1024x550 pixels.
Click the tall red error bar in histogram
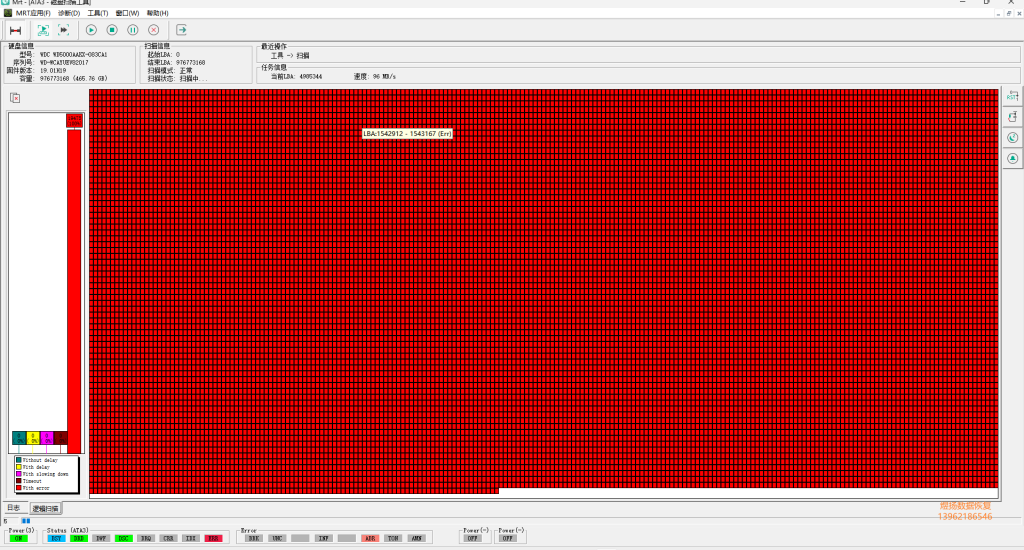pos(74,291)
